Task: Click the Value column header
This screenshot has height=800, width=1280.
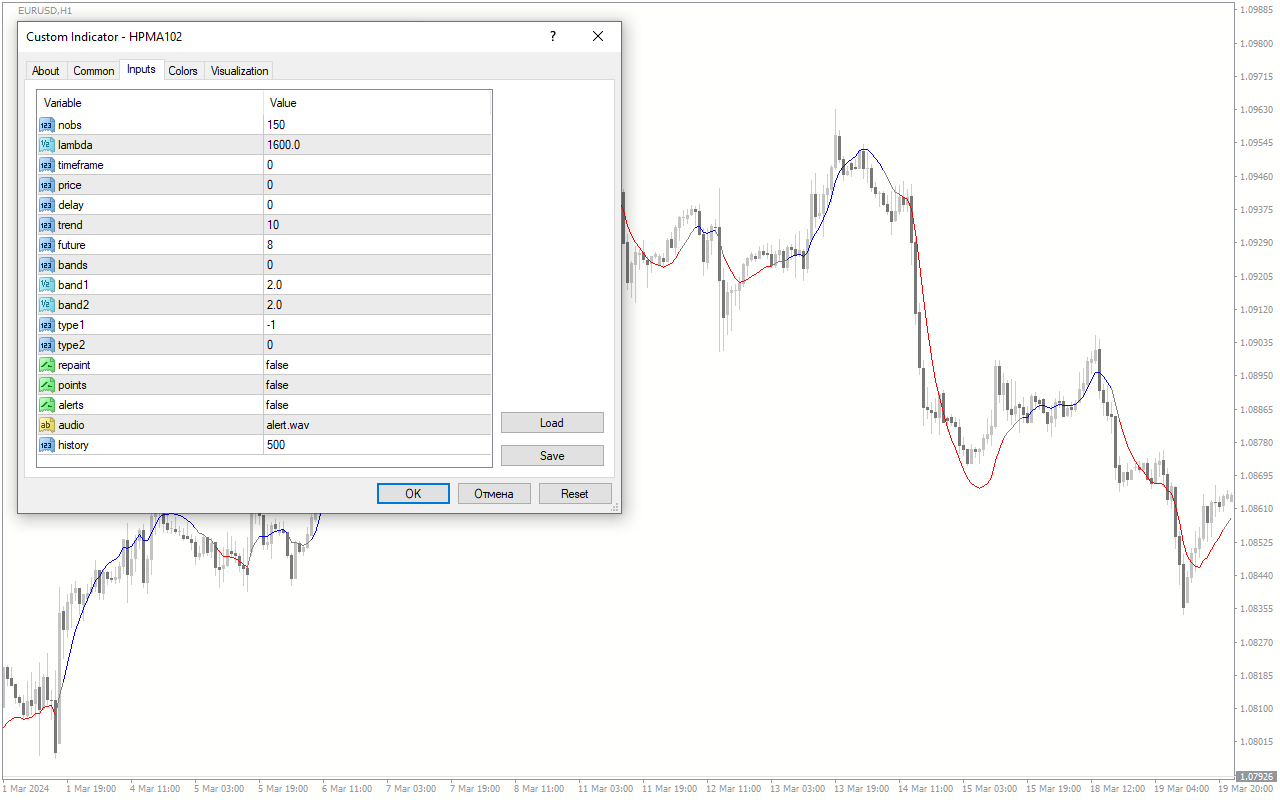Action: pyautogui.click(x=378, y=103)
